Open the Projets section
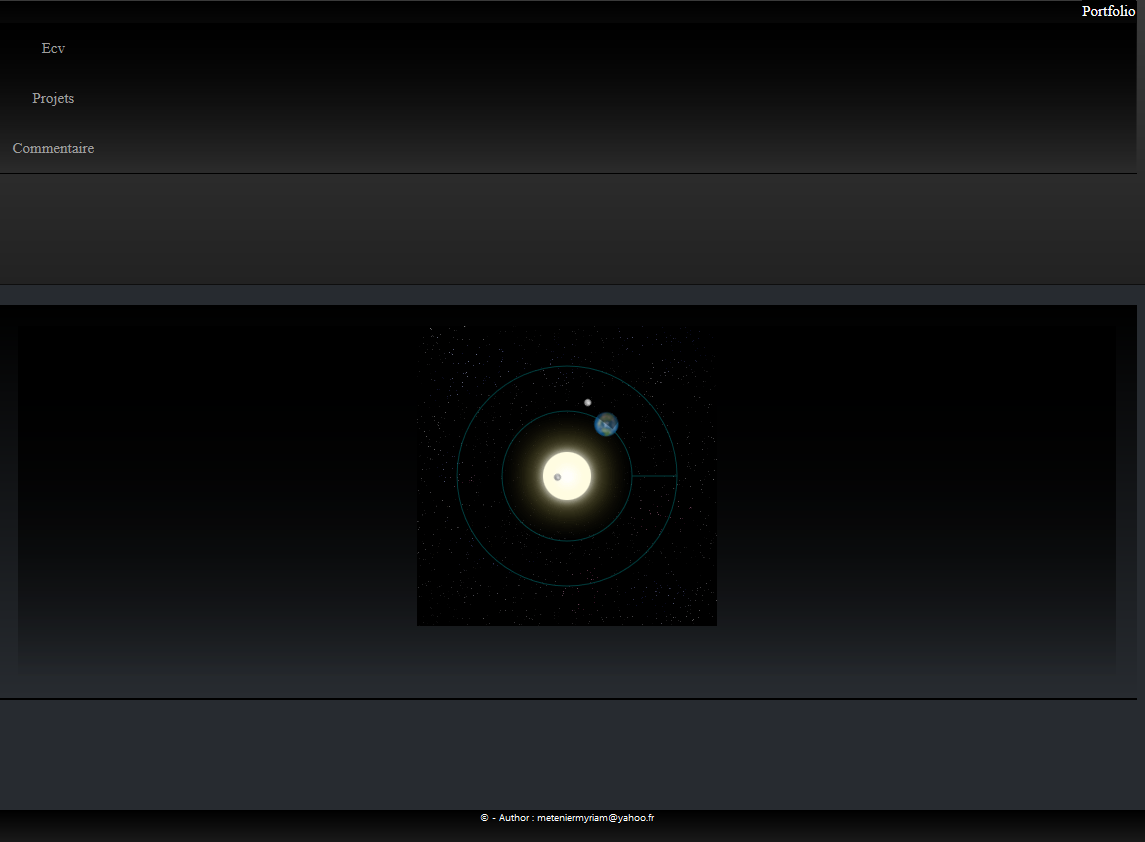 (53, 98)
